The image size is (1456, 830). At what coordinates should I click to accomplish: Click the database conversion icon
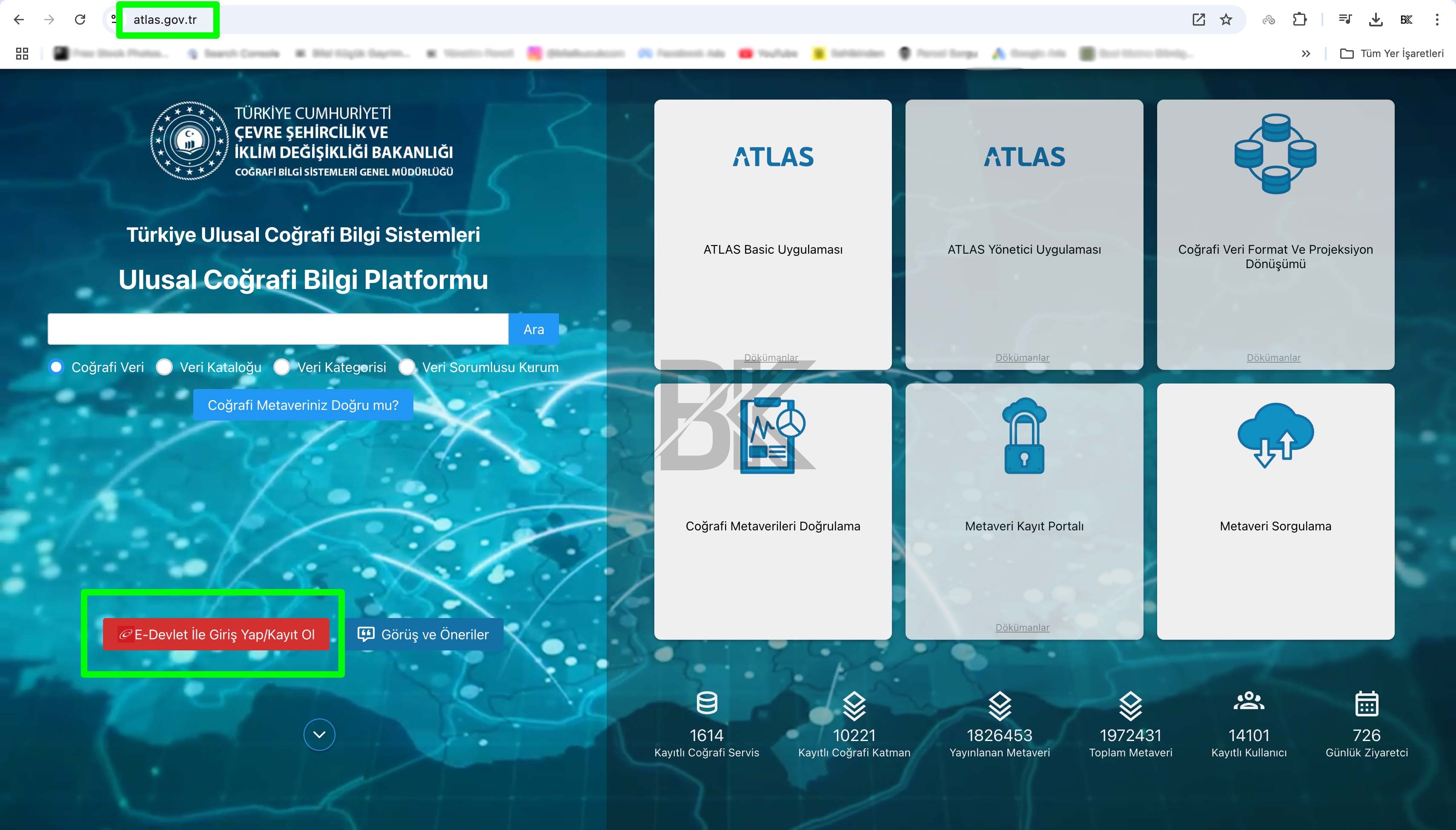click(1275, 154)
